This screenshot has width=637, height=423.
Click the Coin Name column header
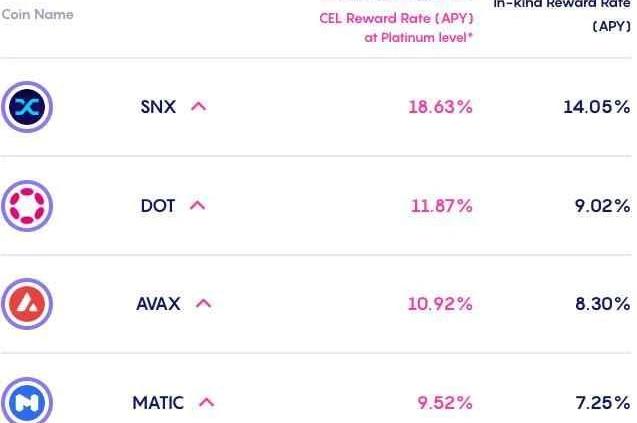[38, 15]
